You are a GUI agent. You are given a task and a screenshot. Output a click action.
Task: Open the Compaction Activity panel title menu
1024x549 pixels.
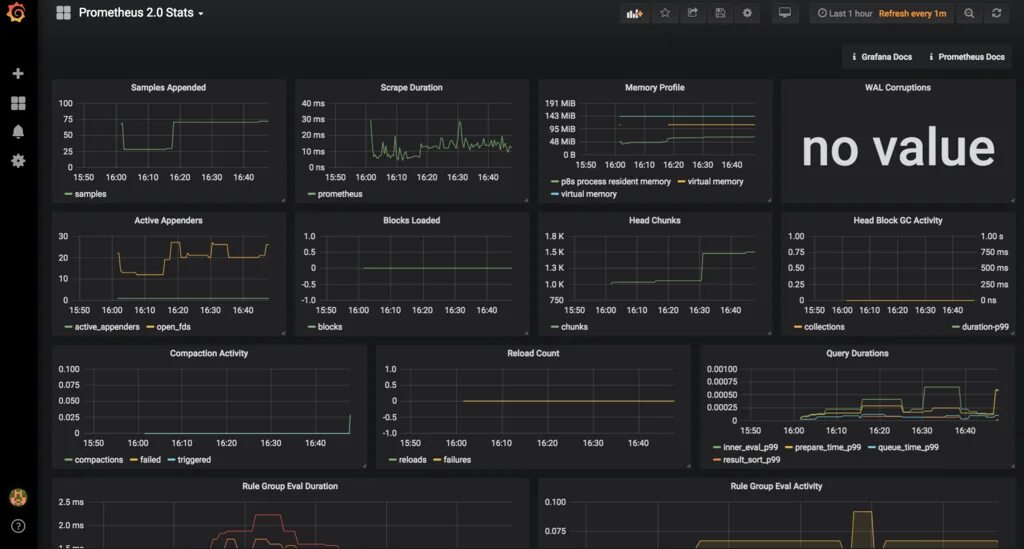209,353
